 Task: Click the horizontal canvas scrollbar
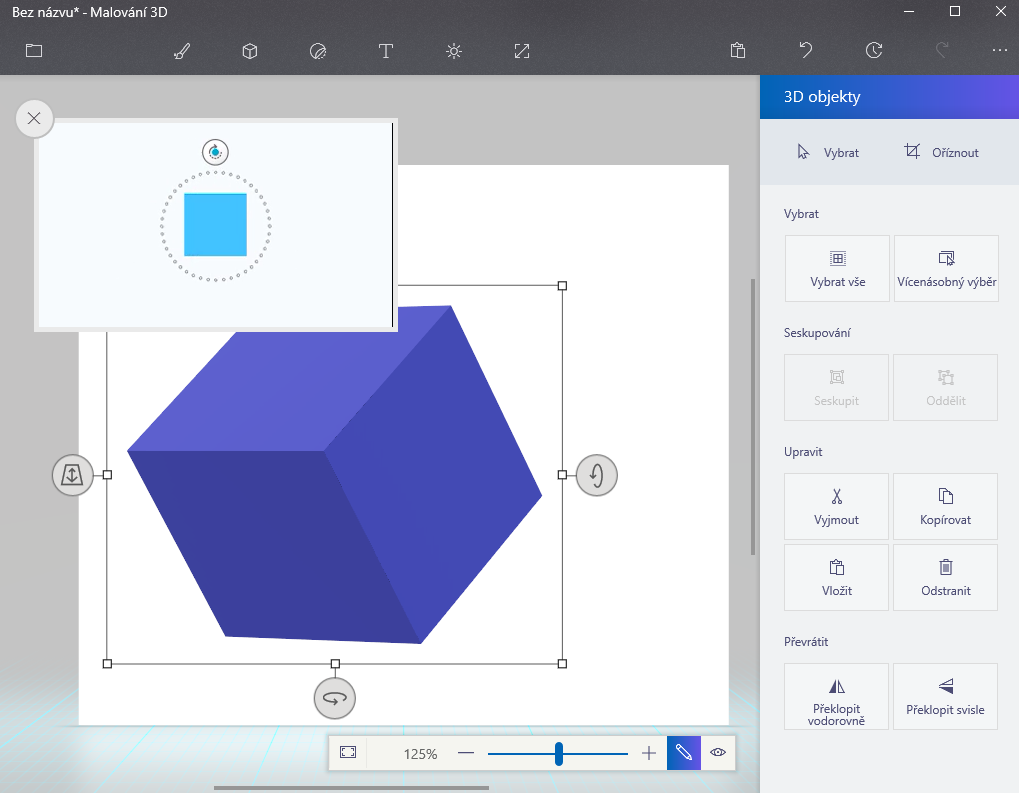[x=351, y=788]
